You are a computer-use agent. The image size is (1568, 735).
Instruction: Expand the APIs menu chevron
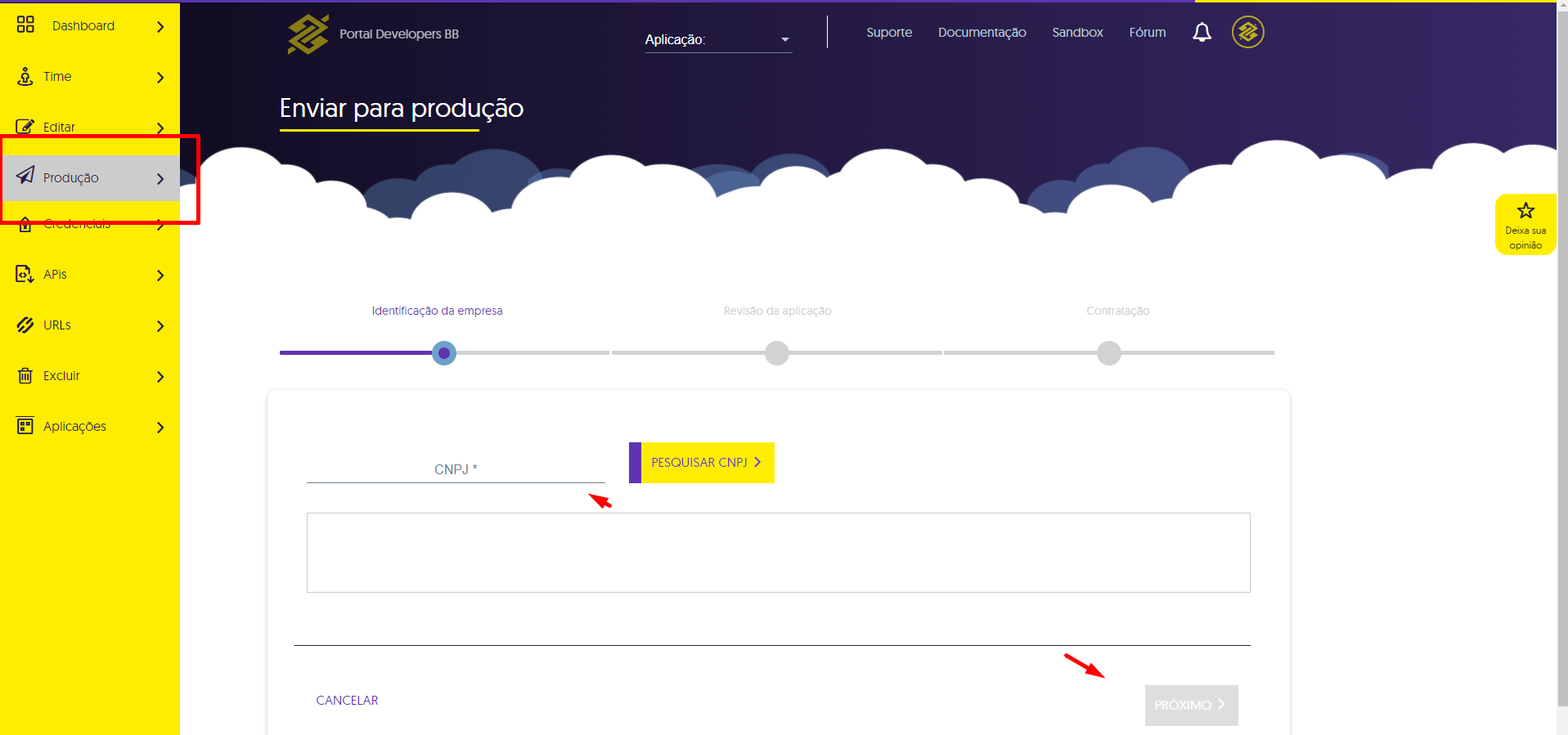coord(160,276)
